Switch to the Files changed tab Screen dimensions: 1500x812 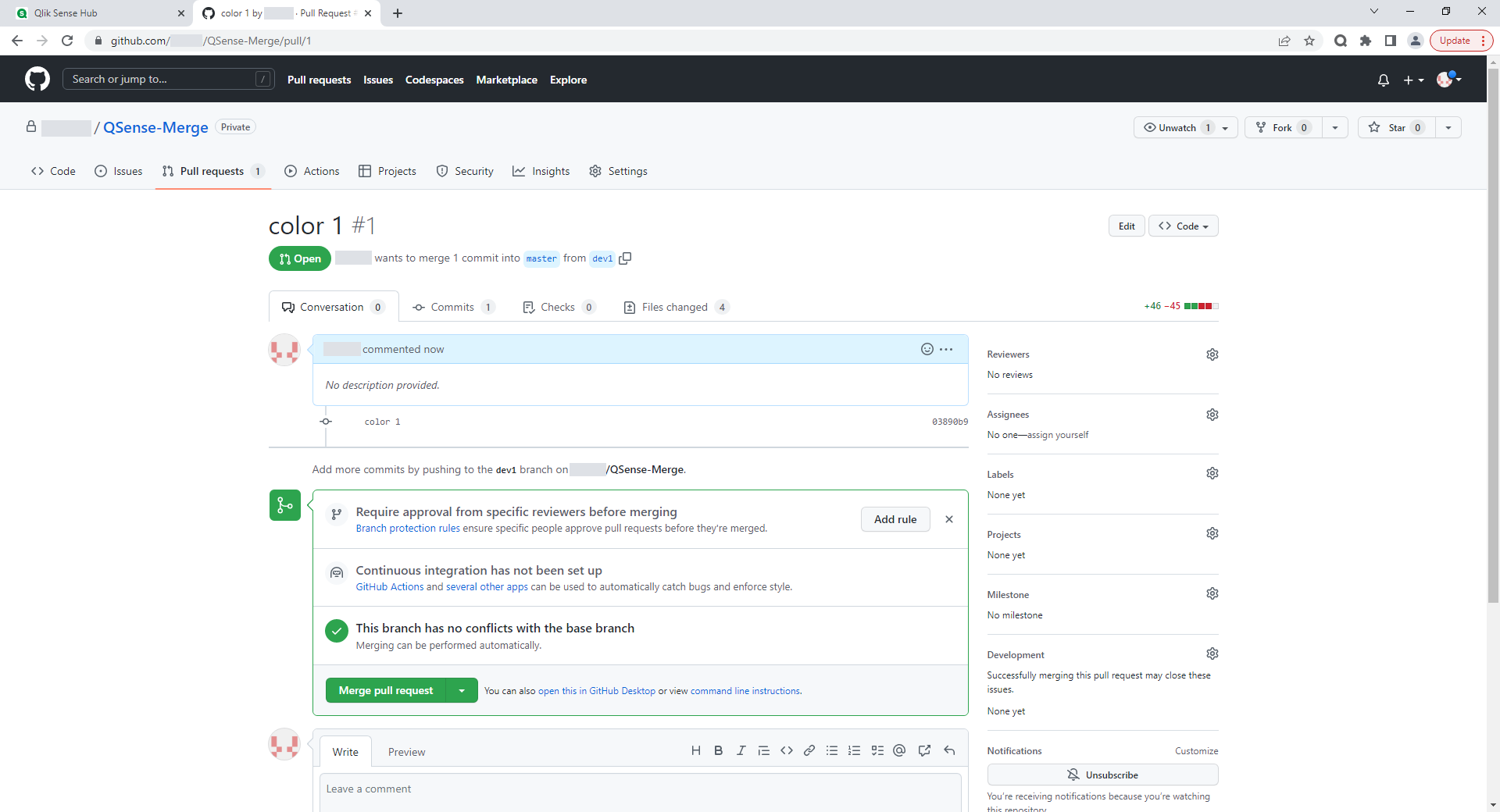click(x=674, y=307)
